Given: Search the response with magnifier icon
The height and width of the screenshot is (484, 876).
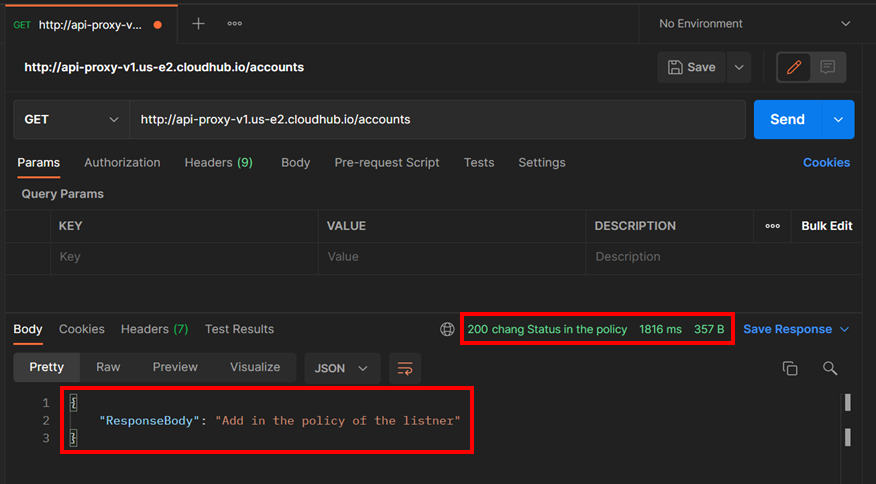Looking at the screenshot, I should (830, 368).
